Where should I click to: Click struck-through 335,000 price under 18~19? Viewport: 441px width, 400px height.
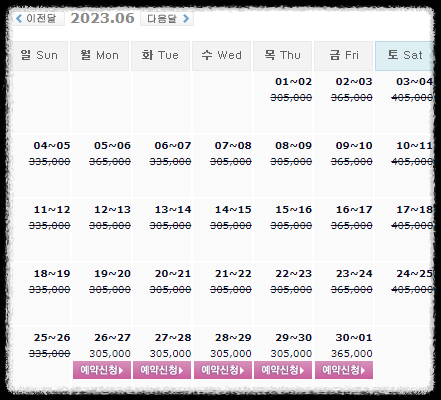50,289
